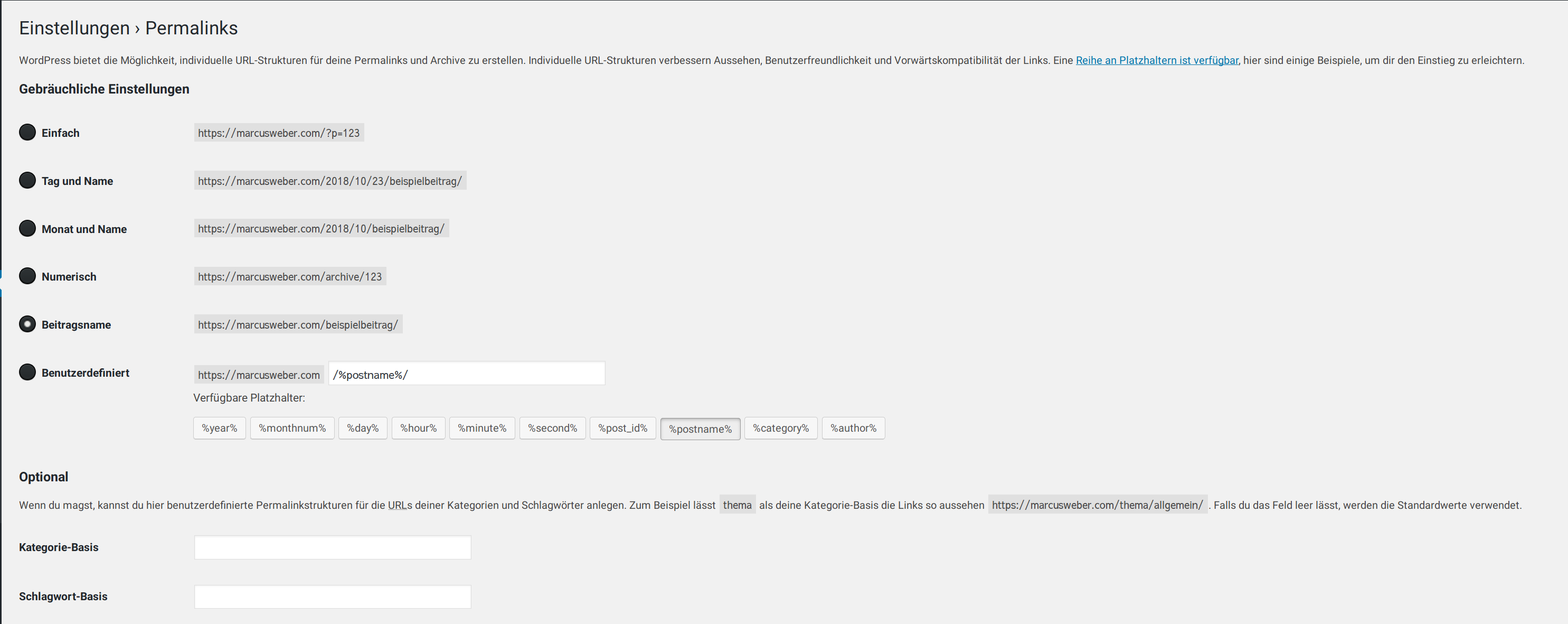Viewport: 1568px width, 624px height.
Task: Open the Reihe an Platzhaltern link
Action: point(1157,60)
